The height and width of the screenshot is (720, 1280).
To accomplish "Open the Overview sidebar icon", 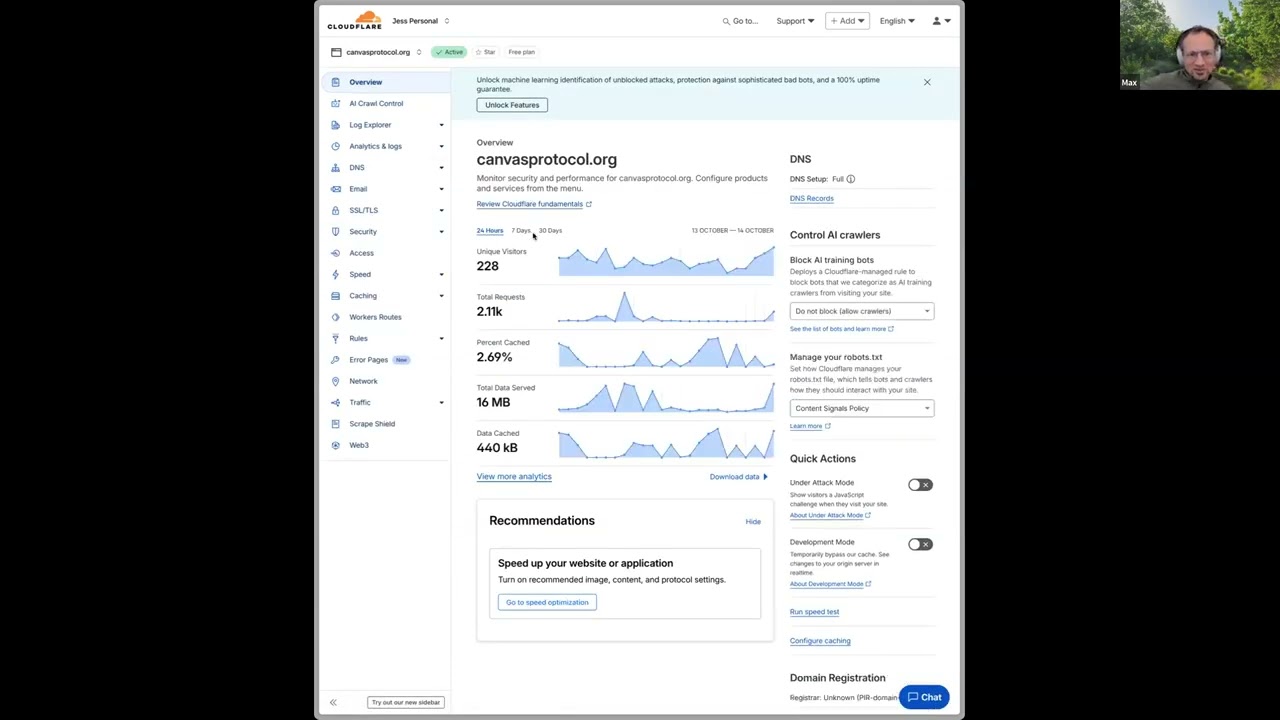I will tap(336, 82).
